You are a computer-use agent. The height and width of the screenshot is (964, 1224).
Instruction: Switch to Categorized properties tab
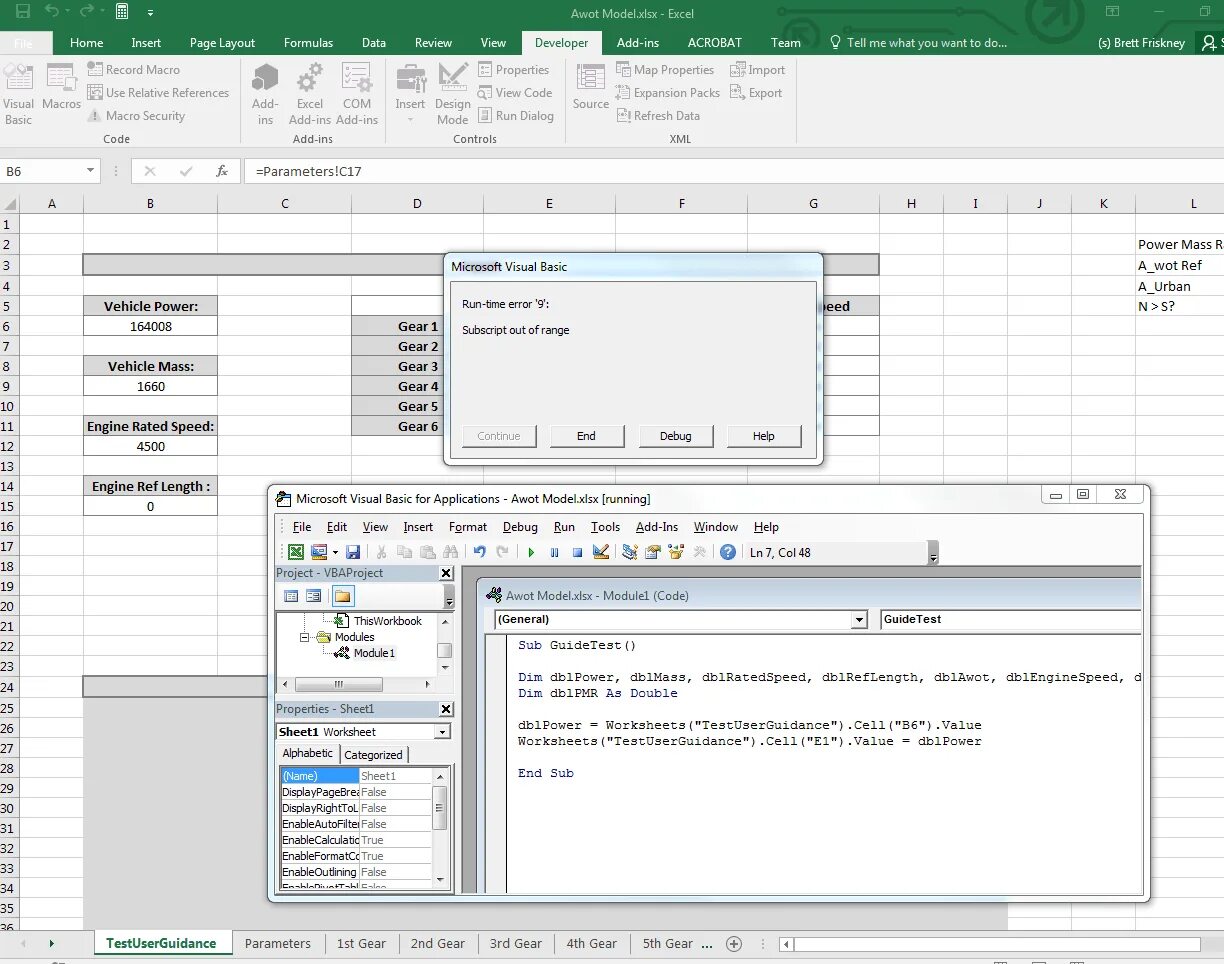[x=373, y=755]
